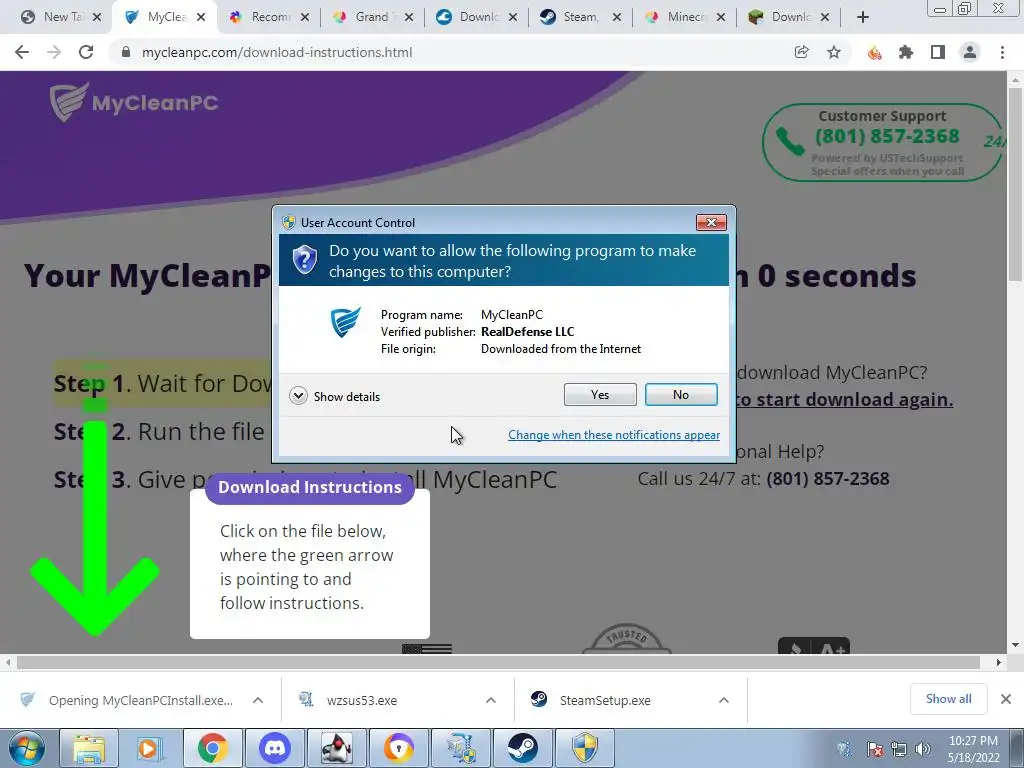Image resolution: width=1024 pixels, height=768 pixels.
Task: Click No in User Account Control dialog
Action: point(680,394)
